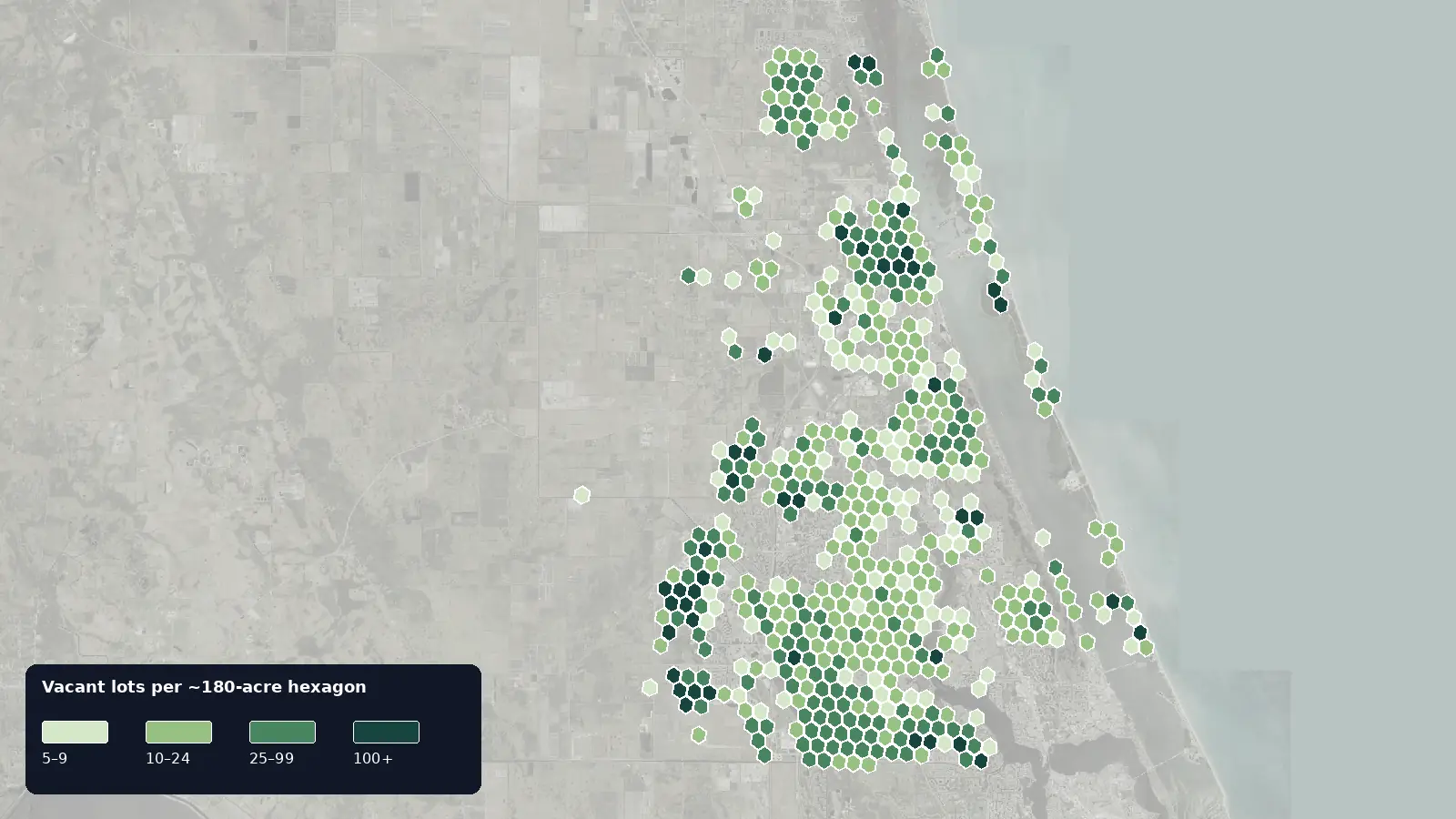Click the 5–9 lightest green legend swatch

75,732
